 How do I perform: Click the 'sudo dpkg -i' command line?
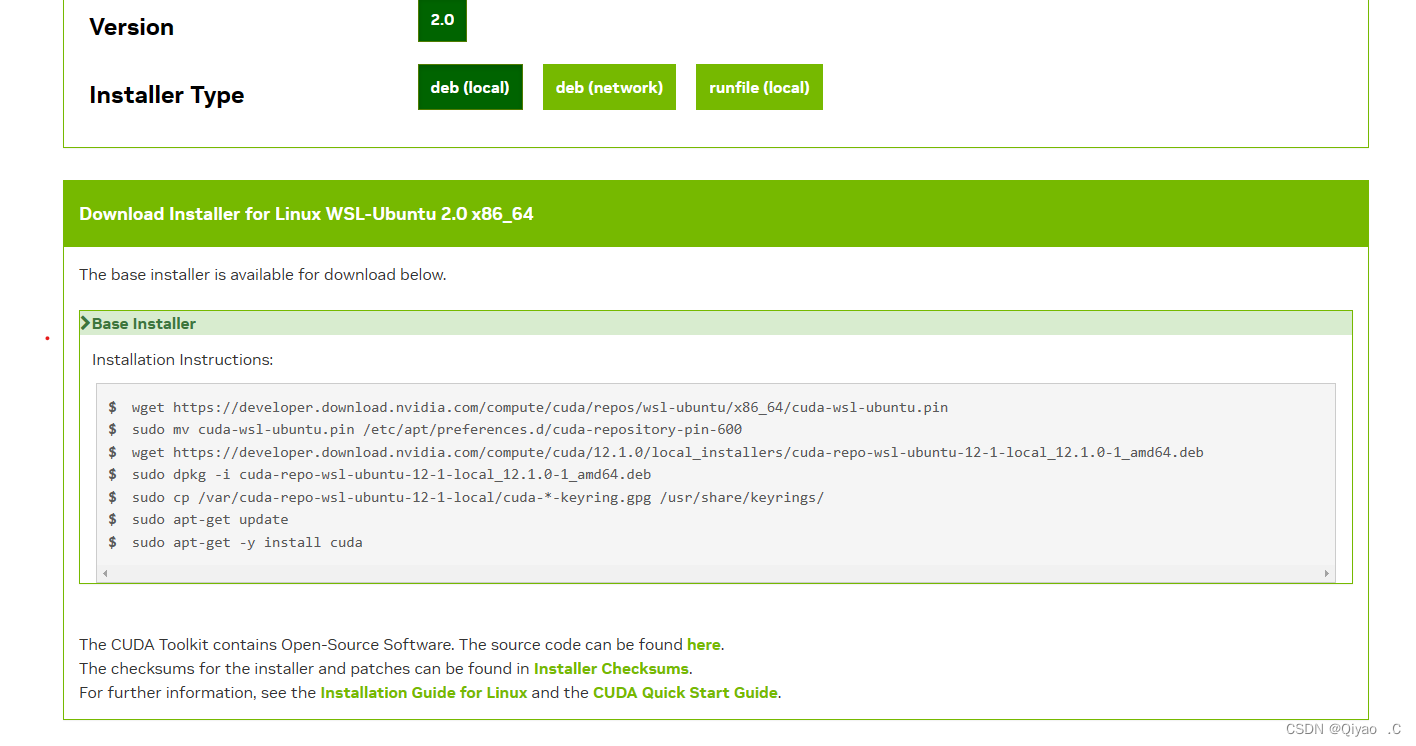pyautogui.click(x=391, y=475)
